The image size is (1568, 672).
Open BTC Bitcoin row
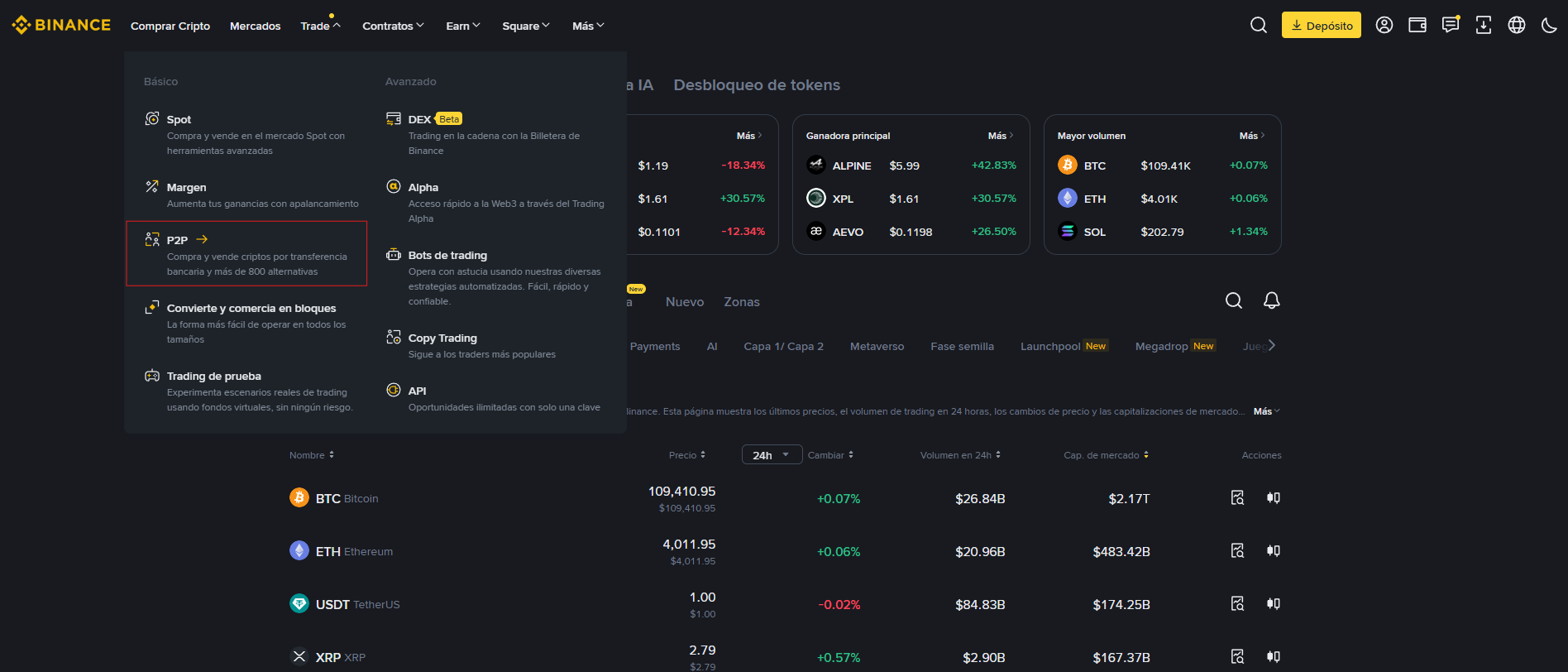click(x=786, y=498)
